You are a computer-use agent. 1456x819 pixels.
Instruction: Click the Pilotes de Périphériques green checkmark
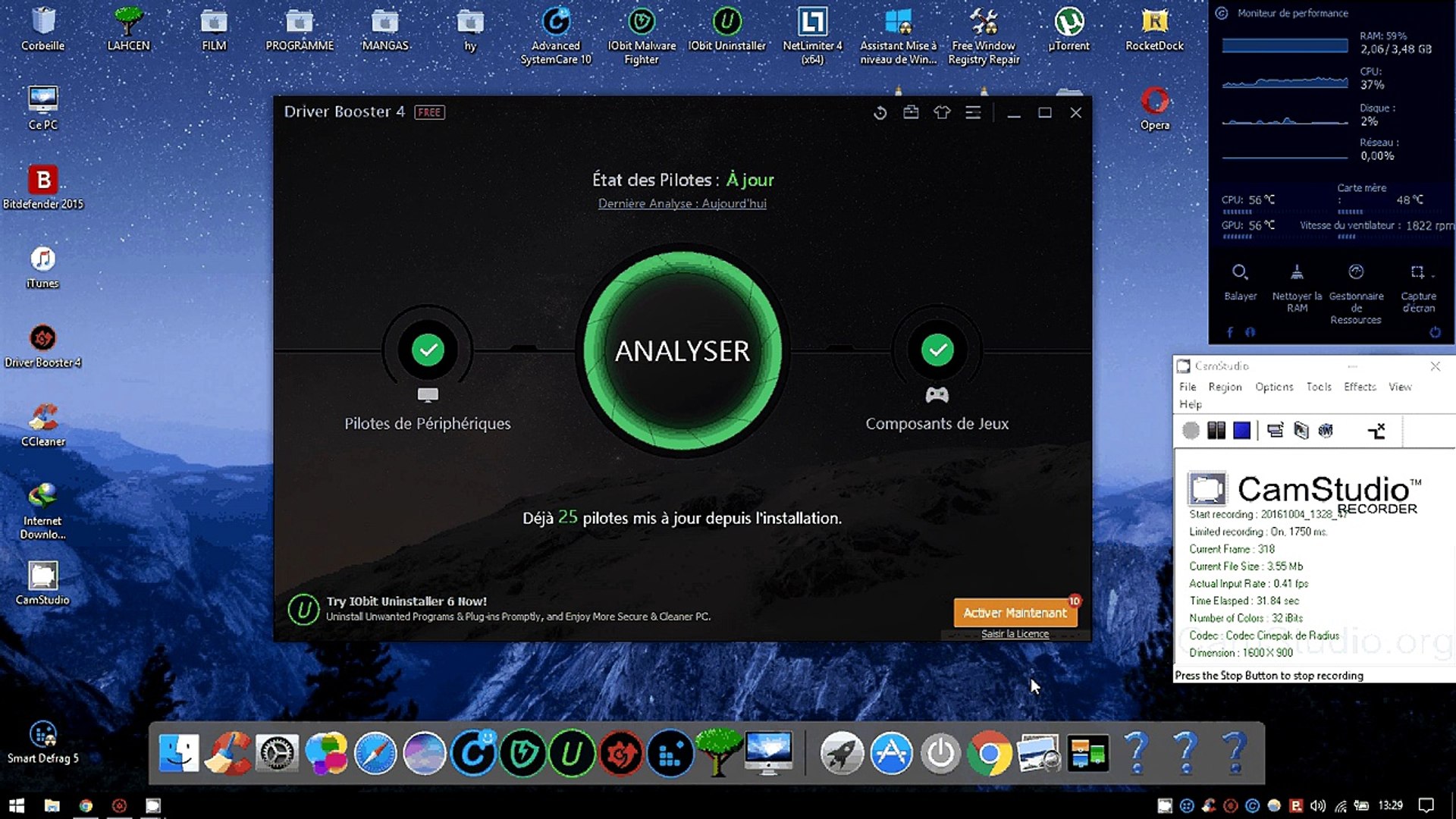pos(428,350)
